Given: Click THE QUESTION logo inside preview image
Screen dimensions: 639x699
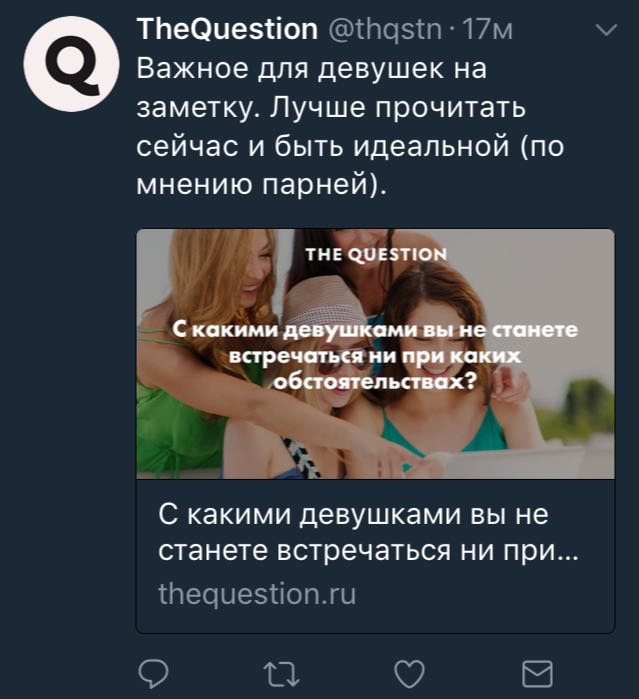Looking at the screenshot, I should tap(376, 255).
